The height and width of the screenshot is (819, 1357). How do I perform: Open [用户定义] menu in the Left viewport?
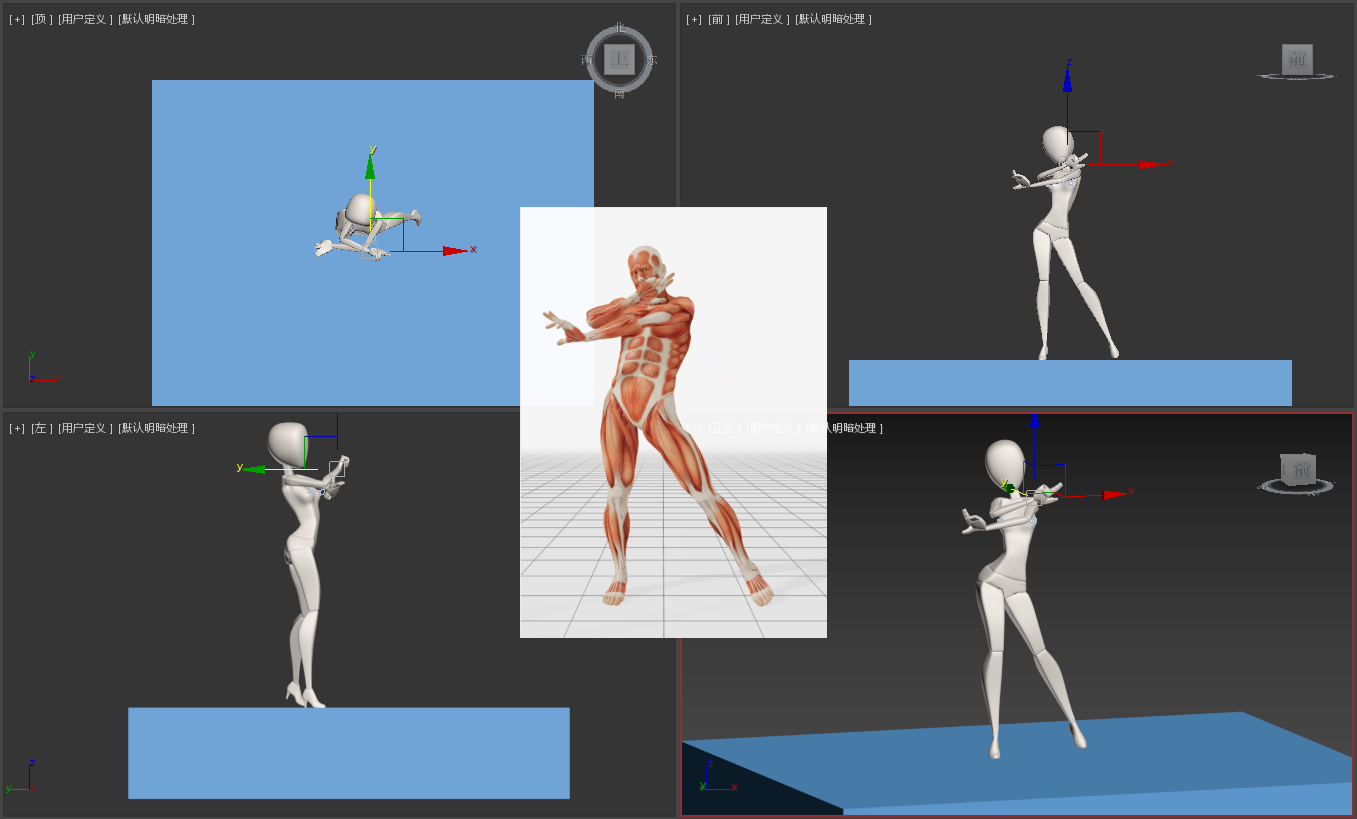(85, 428)
